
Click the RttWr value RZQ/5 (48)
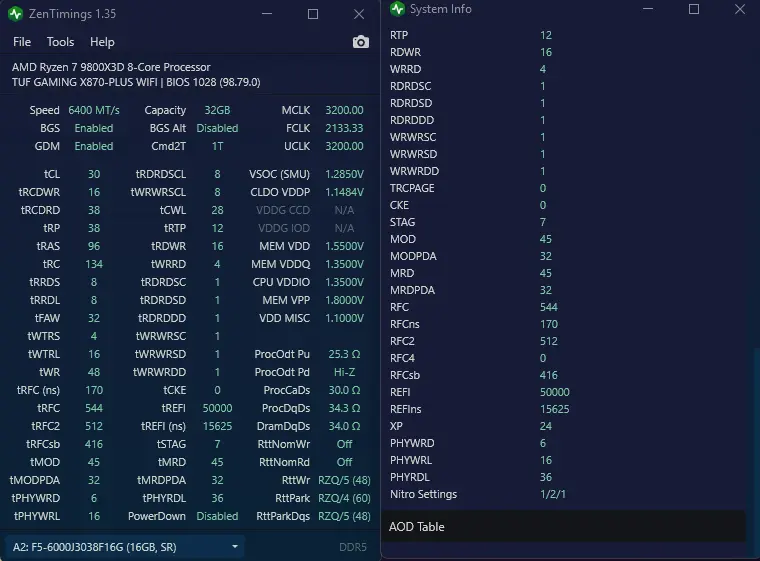pyautogui.click(x=344, y=480)
